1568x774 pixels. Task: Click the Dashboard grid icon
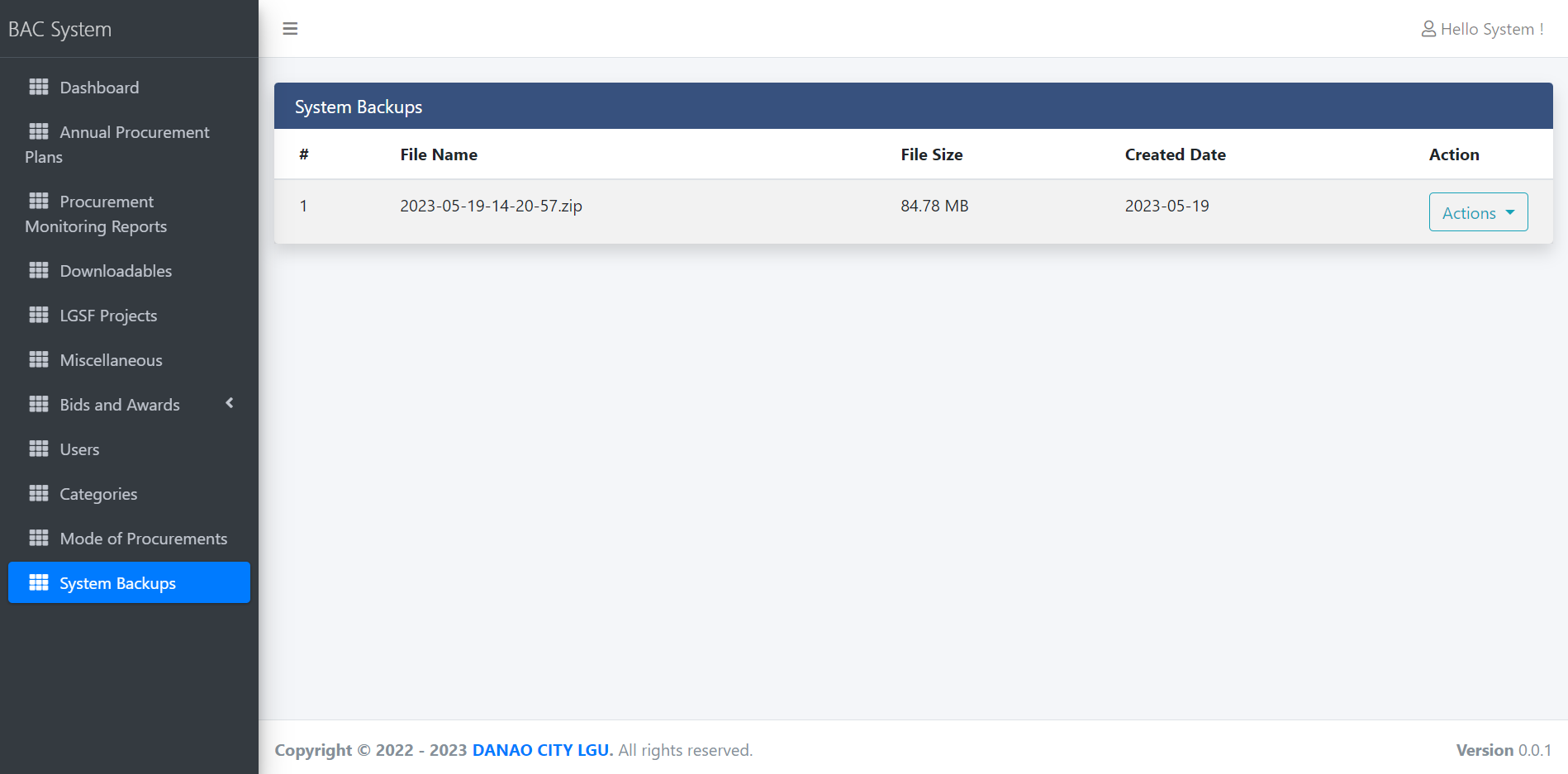click(x=39, y=87)
